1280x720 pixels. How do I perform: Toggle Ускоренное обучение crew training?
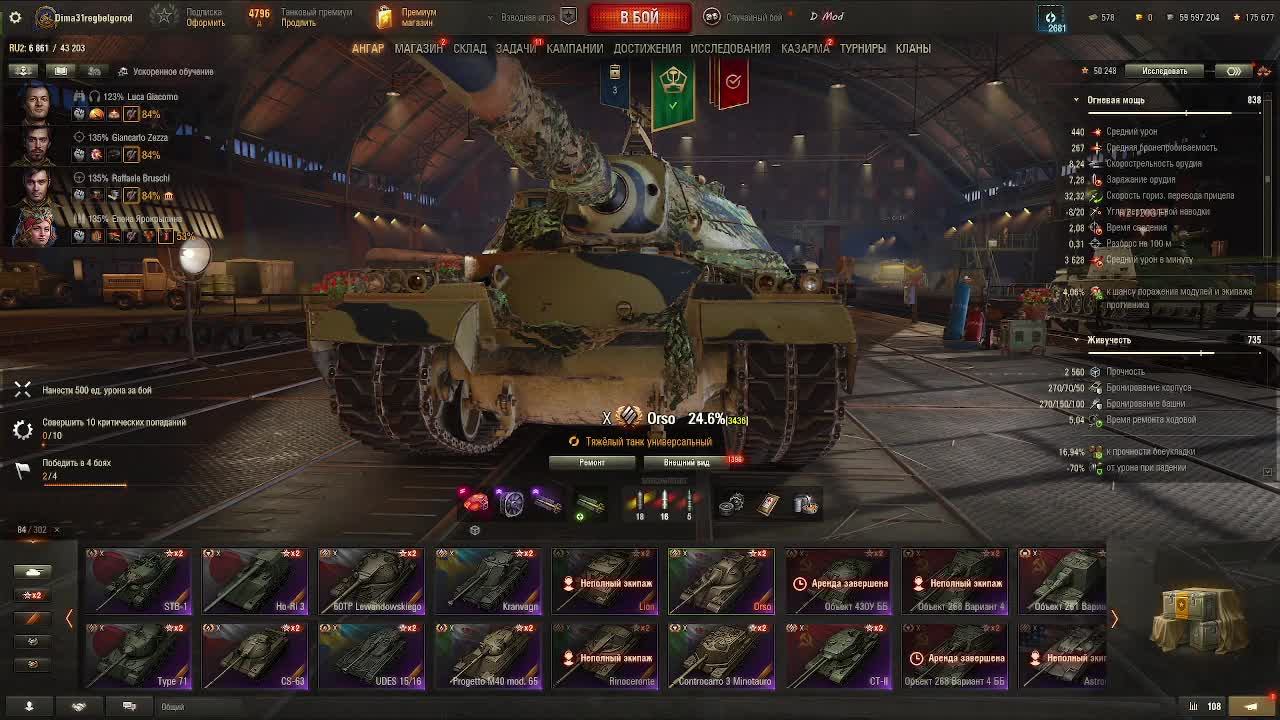[165, 72]
